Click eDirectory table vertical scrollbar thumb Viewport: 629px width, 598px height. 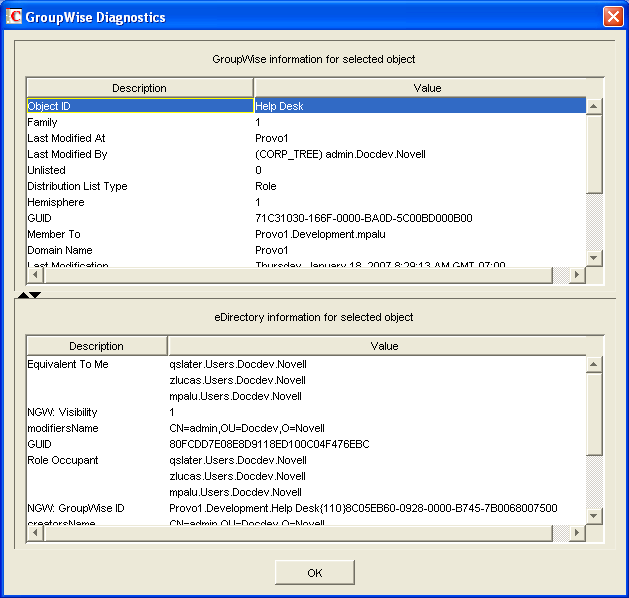pyautogui.click(x=594, y=414)
